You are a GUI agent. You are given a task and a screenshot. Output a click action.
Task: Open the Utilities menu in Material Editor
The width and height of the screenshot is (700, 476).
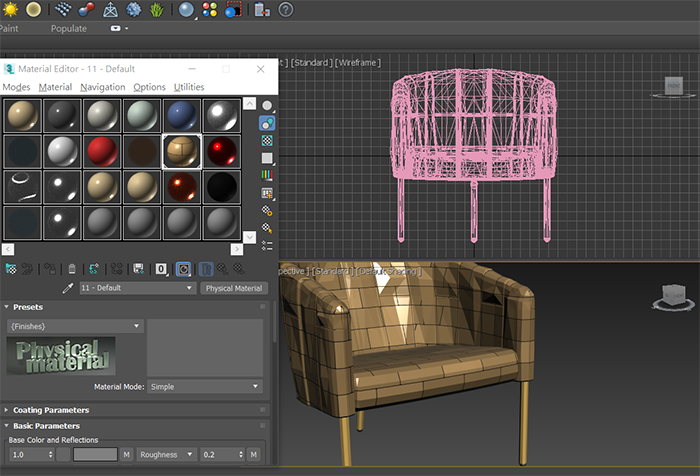pyautogui.click(x=189, y=87)
